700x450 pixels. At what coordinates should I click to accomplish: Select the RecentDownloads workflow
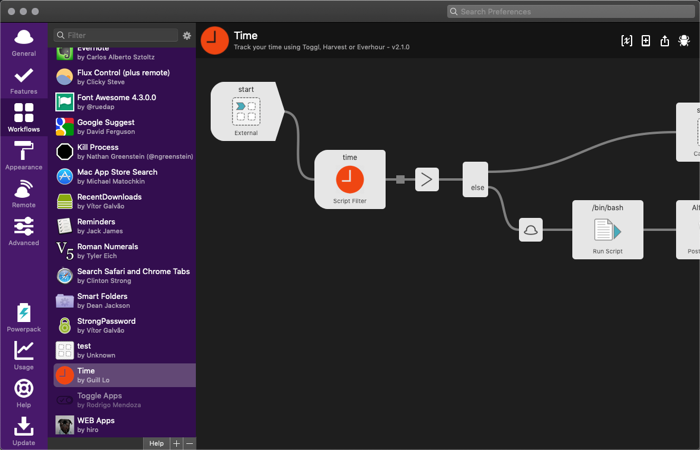tap(125, 201)
